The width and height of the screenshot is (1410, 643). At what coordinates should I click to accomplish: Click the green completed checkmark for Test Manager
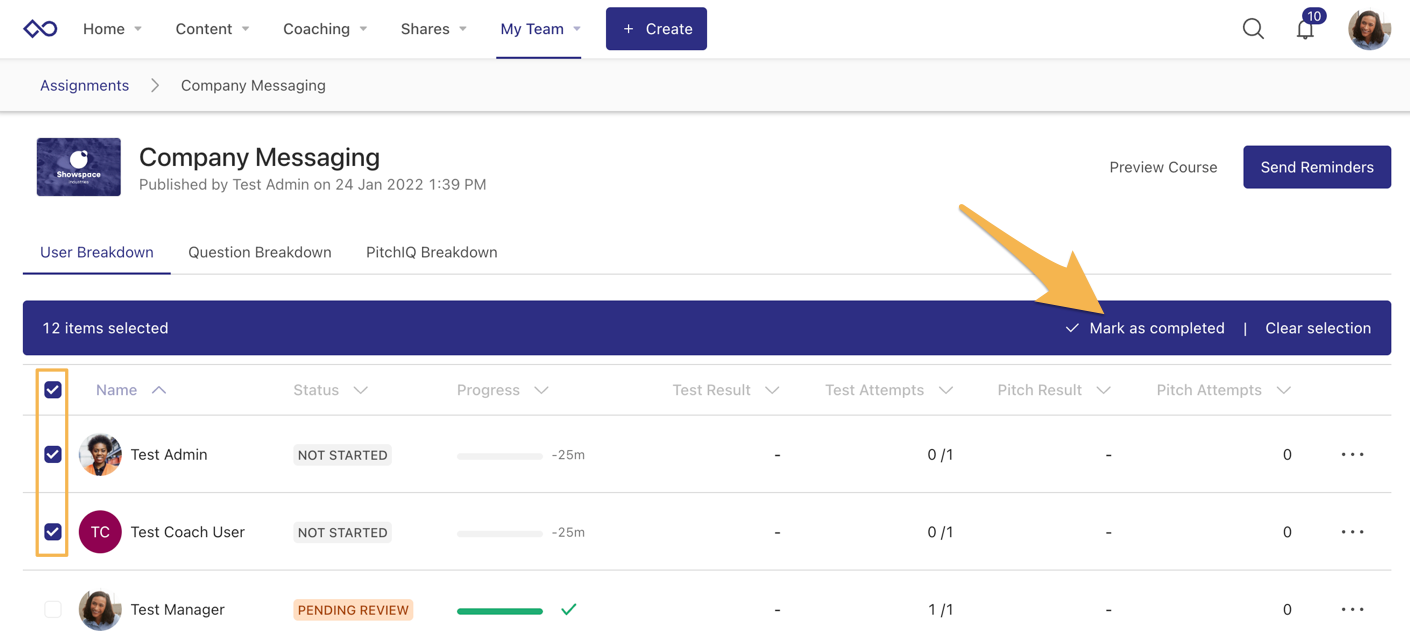pyautogui.click(x=568, y=609)
